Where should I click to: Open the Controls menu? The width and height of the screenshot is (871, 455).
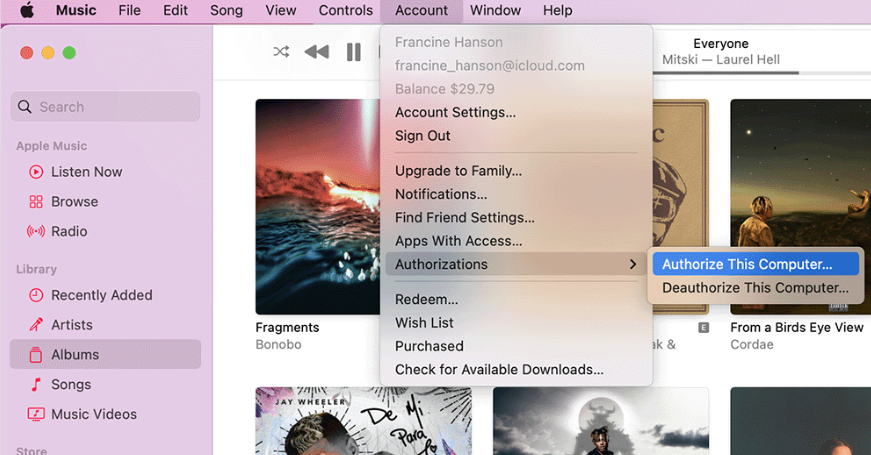[346, 10]
